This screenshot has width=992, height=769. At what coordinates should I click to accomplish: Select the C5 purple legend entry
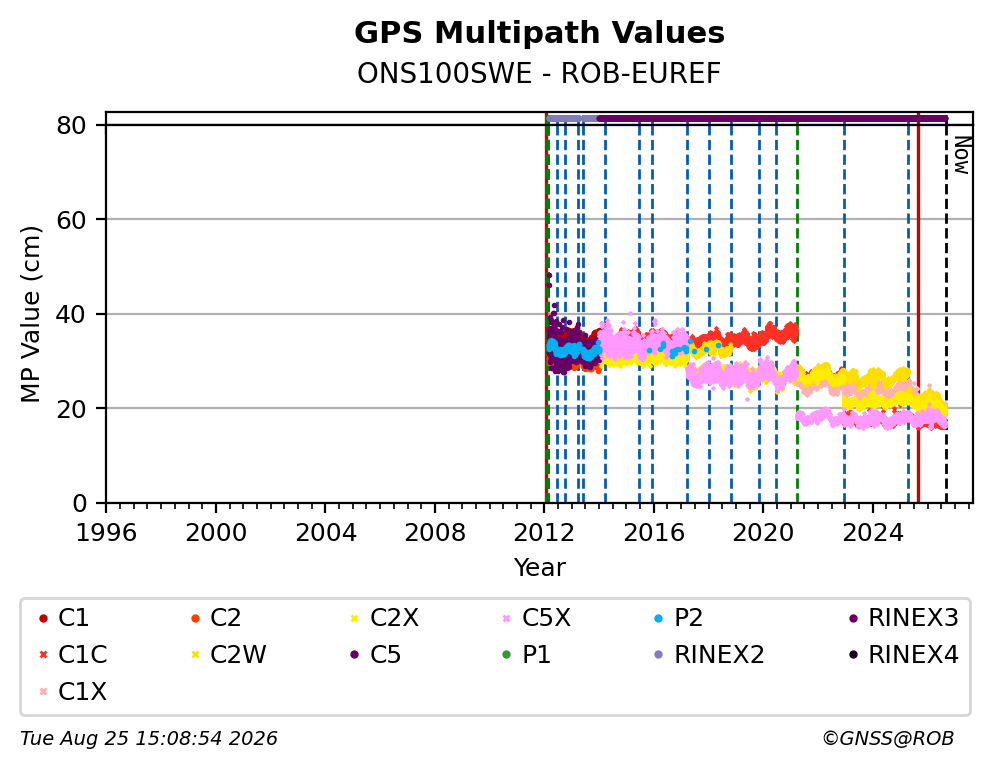tap(376, 655)
